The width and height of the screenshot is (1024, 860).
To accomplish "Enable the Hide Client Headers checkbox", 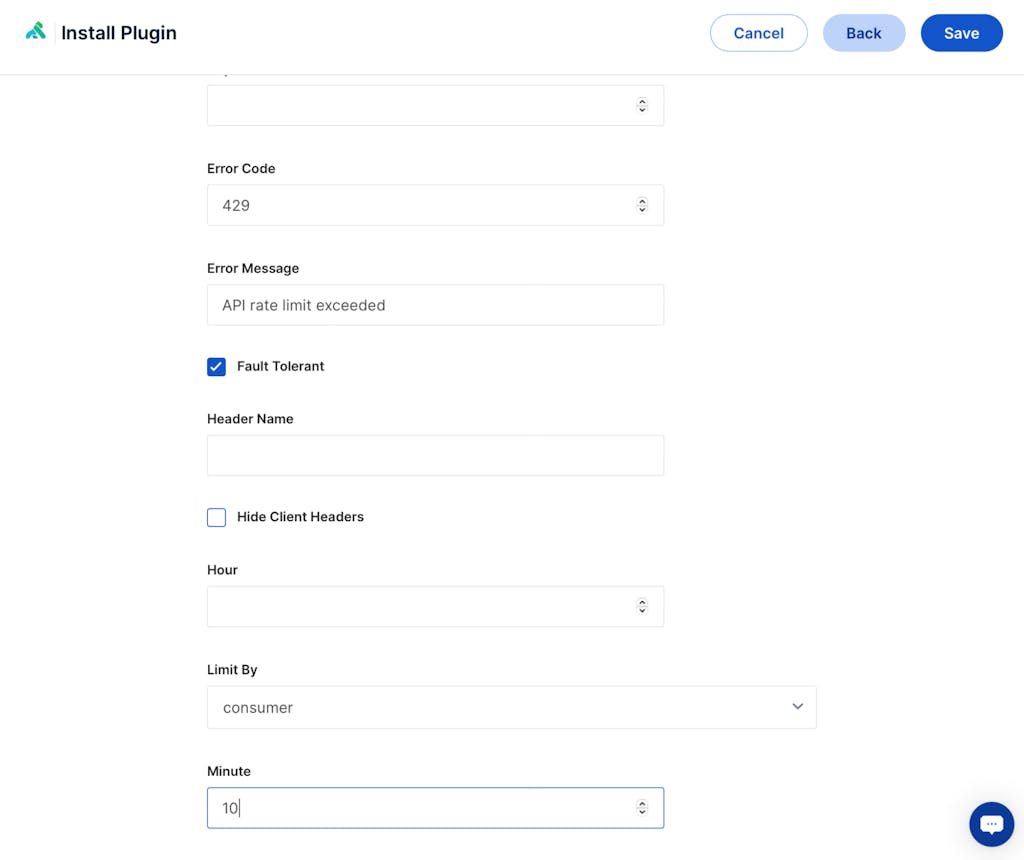I will click(216, 517).
